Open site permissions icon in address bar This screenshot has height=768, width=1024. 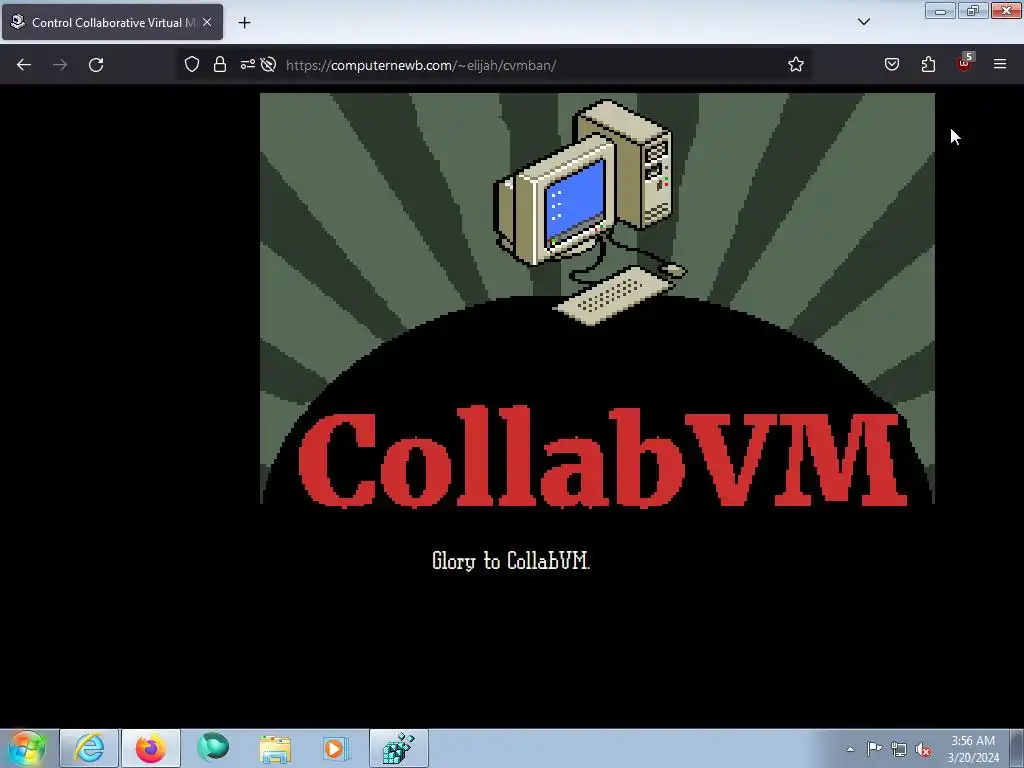click(248, 64)
